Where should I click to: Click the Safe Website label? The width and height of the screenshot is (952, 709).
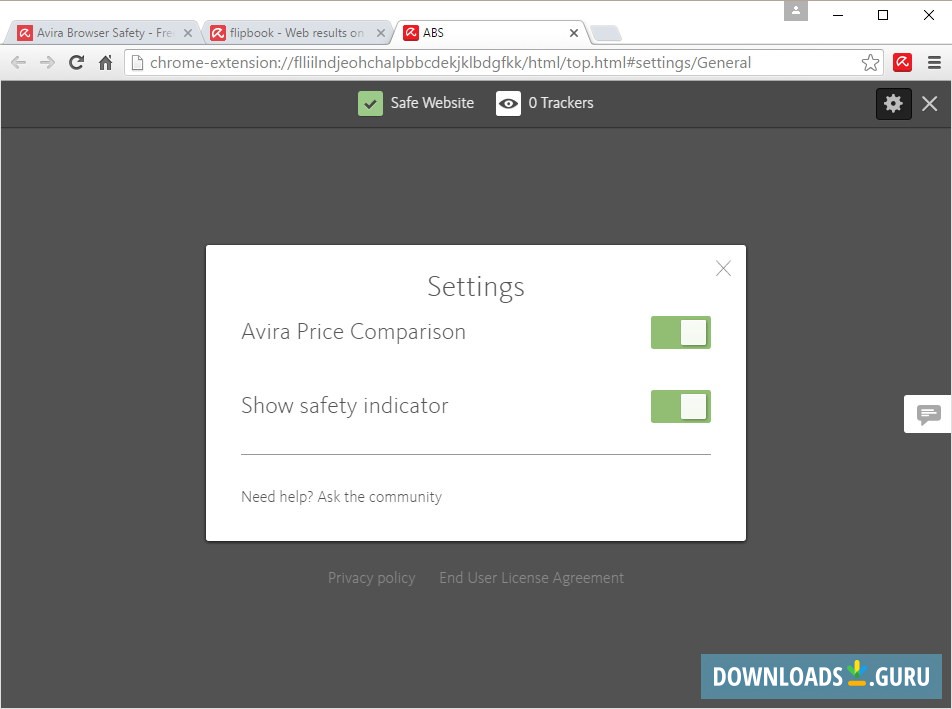point(432,103)
